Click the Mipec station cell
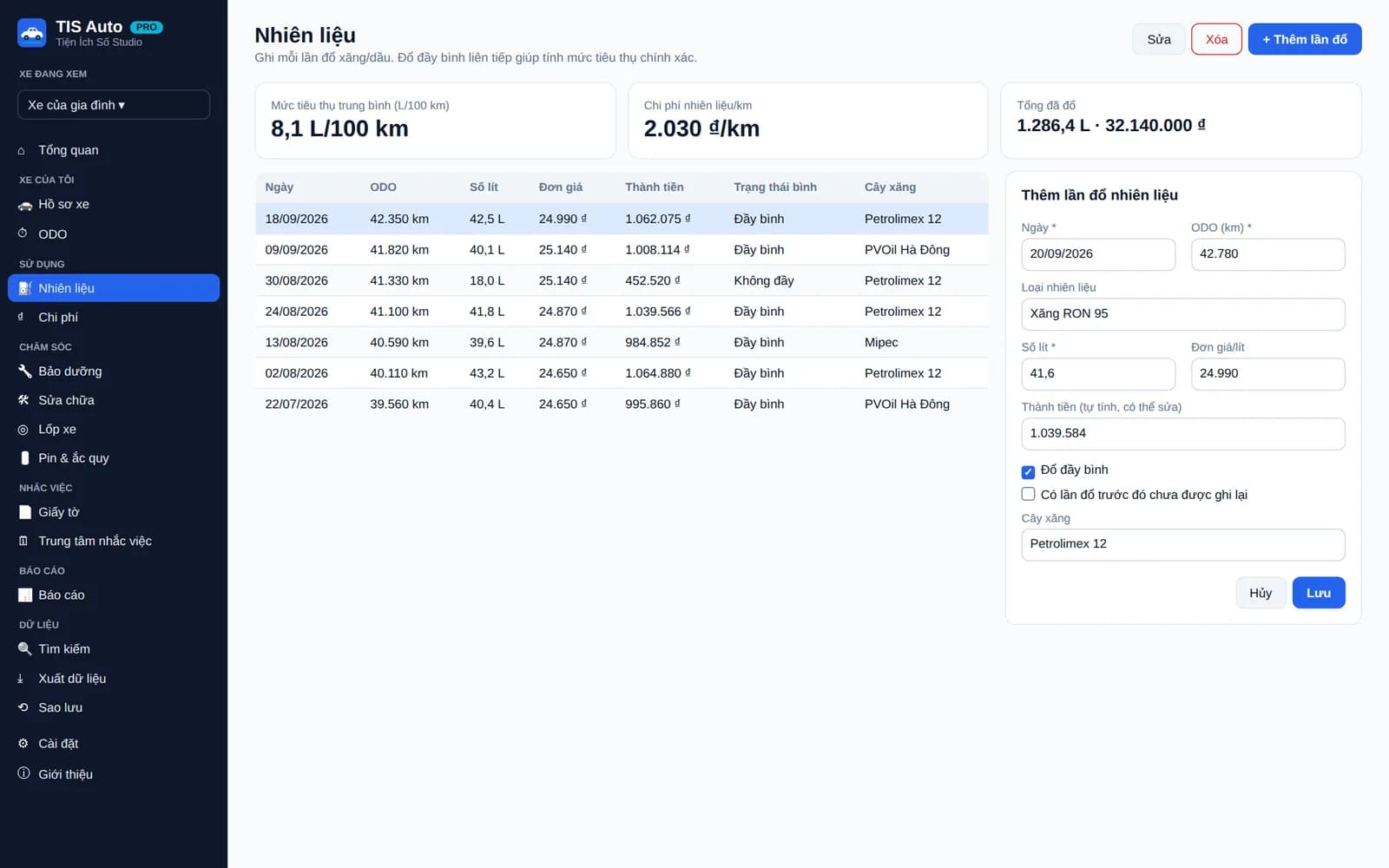Viewport: 1389px width, 868px height. point(881,342)
